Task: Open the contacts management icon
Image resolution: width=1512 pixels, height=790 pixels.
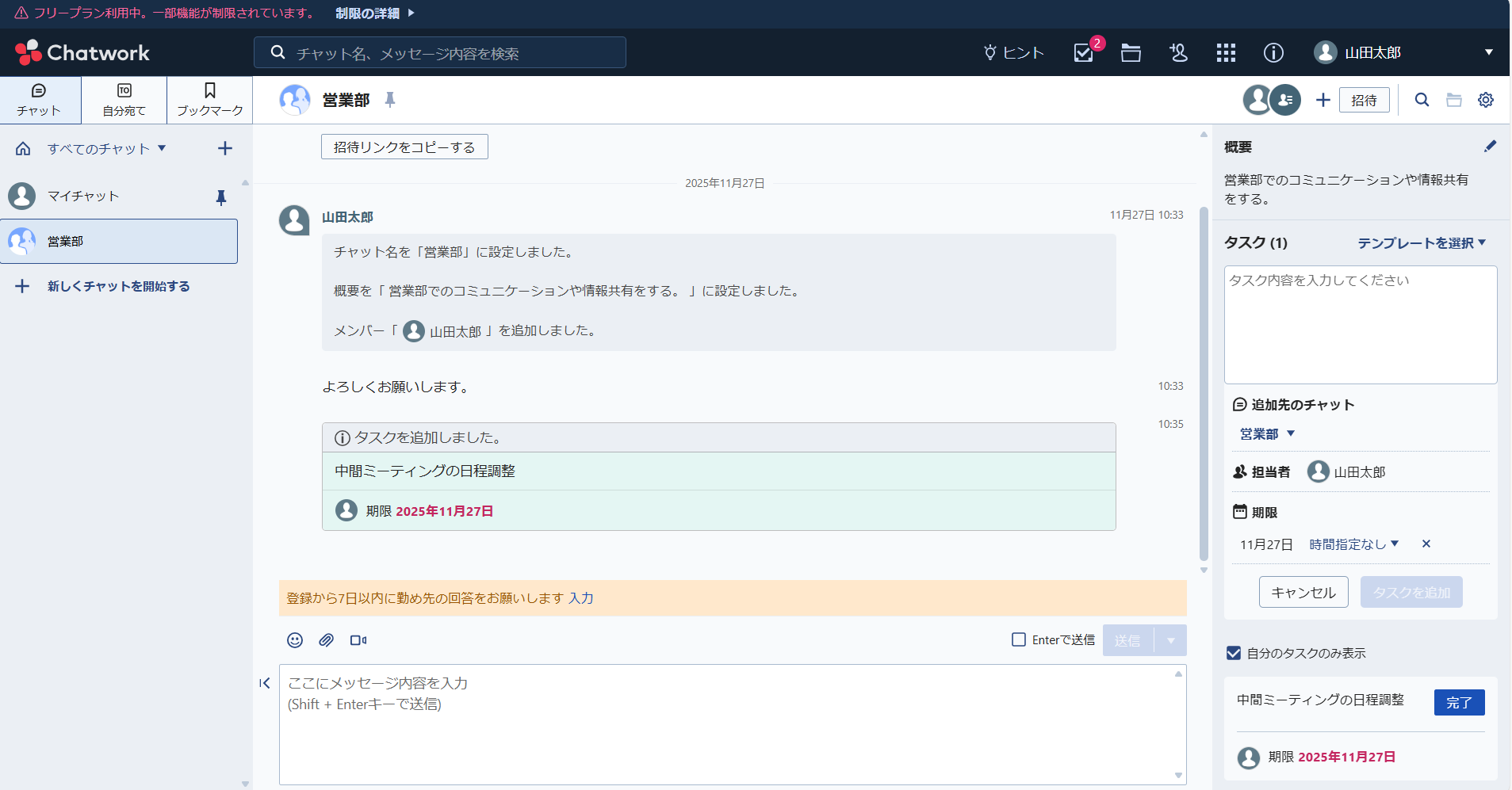Action: click(1178, 52)
